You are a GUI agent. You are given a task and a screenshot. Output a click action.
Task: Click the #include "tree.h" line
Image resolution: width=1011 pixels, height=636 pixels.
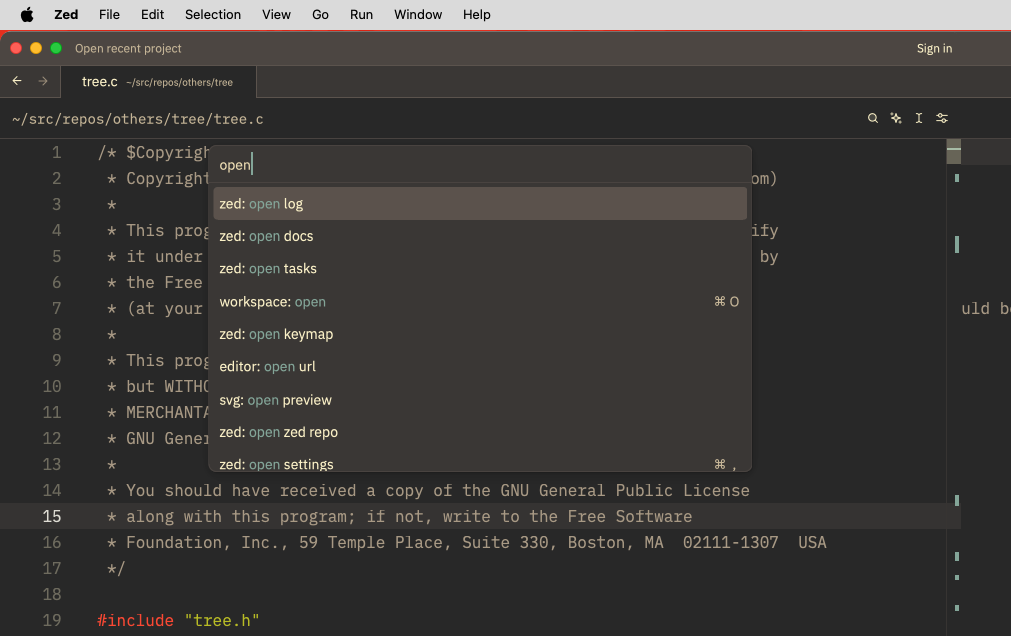pos(178,621)
